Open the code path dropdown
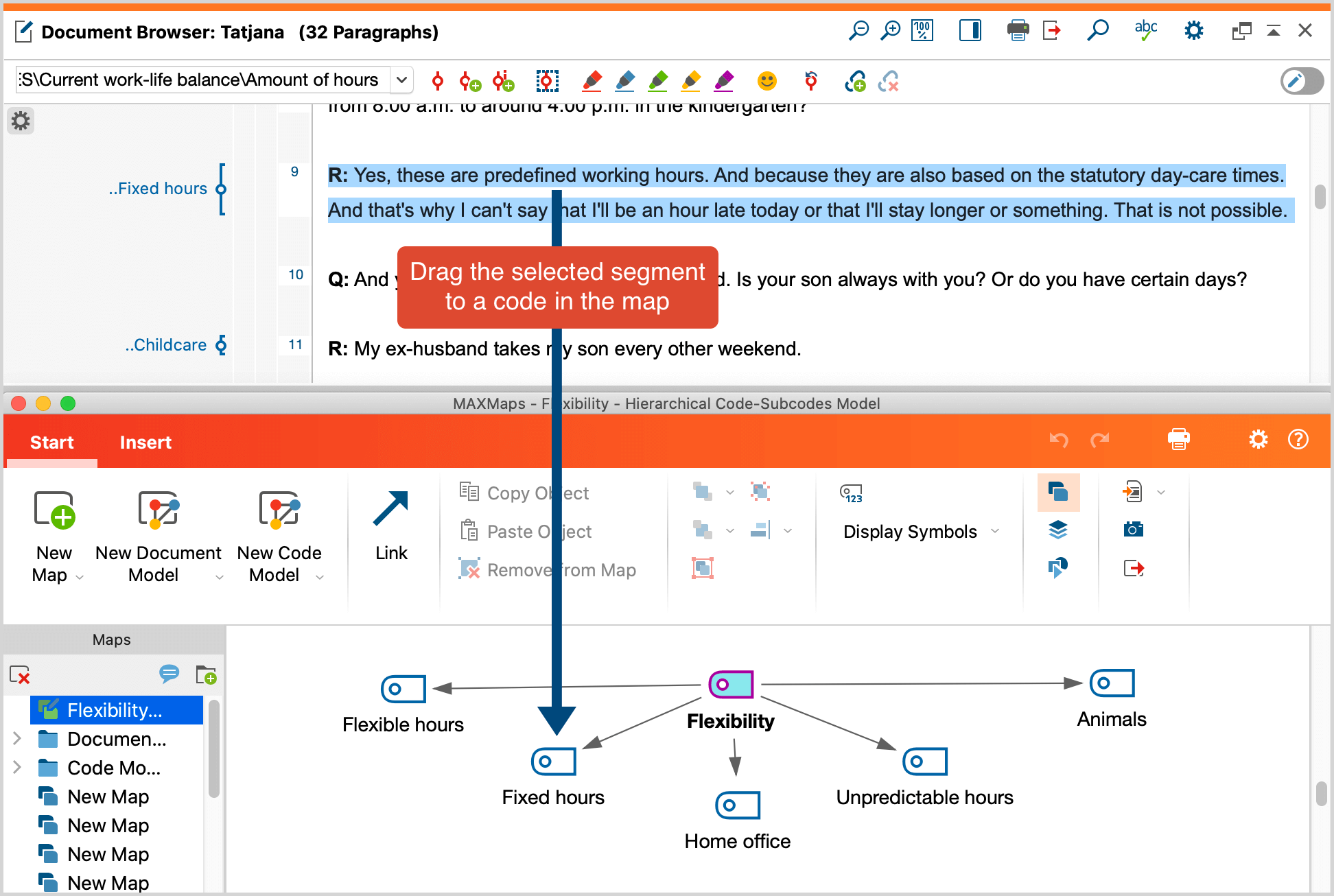 (402, 80)
